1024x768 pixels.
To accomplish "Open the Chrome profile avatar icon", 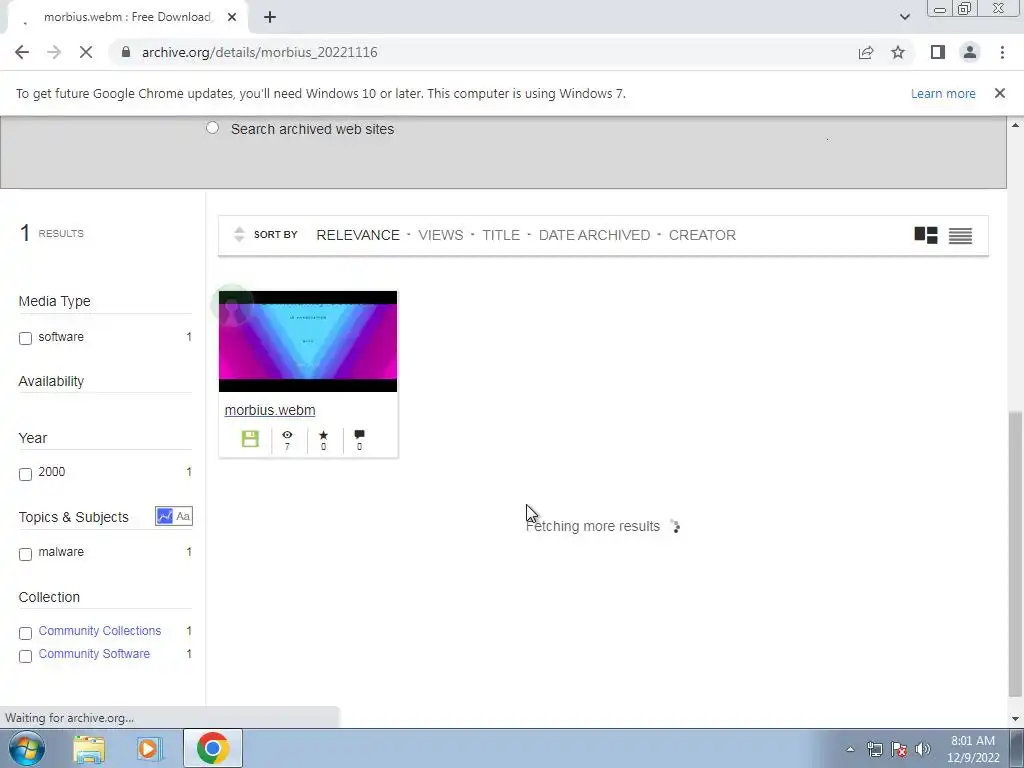I will click(x=970, y=52).
